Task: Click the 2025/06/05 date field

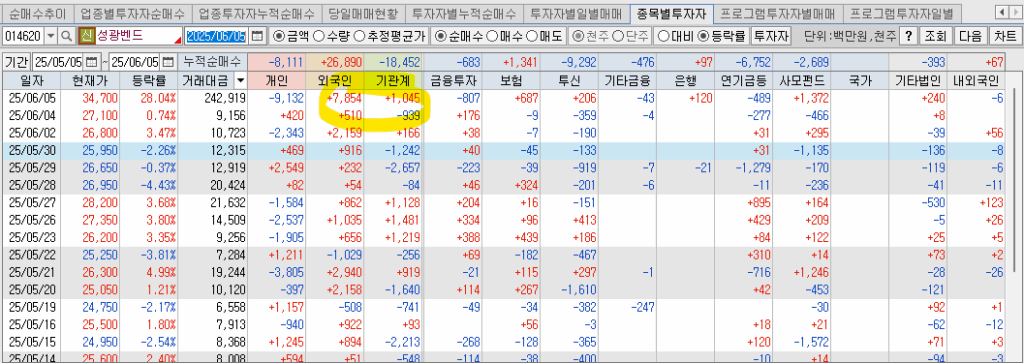Action: point(217,36)
